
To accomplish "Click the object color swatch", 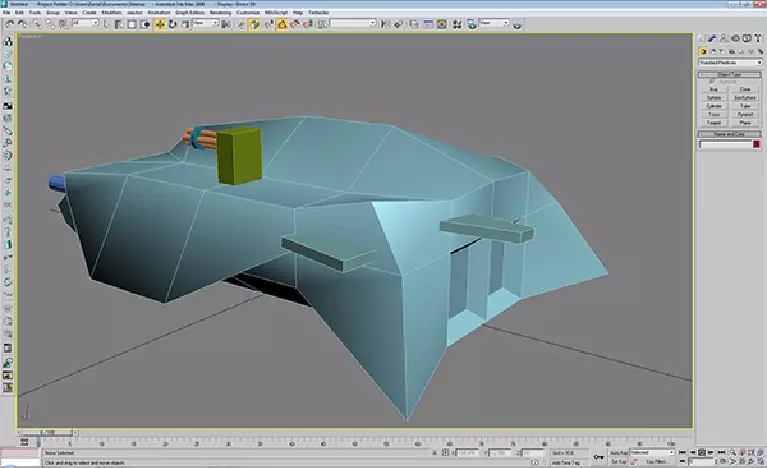I will (x=756, y=144).
